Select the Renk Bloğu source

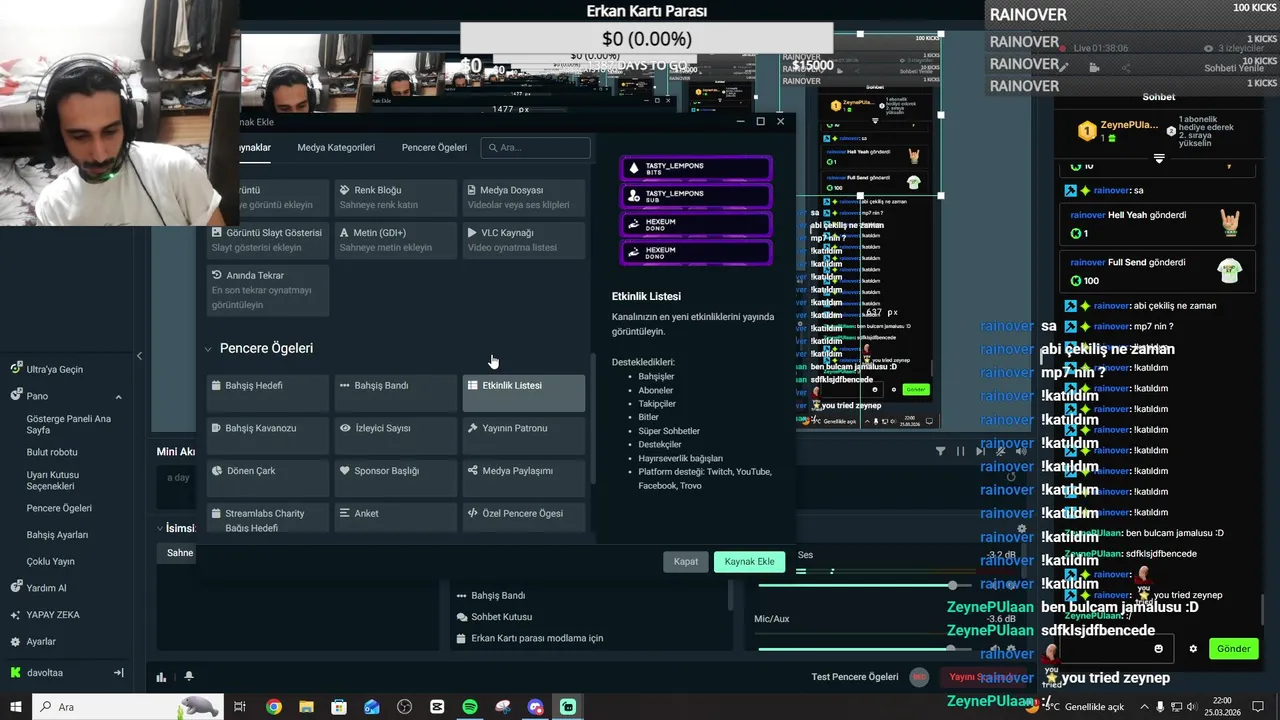(x=395, y=197)
